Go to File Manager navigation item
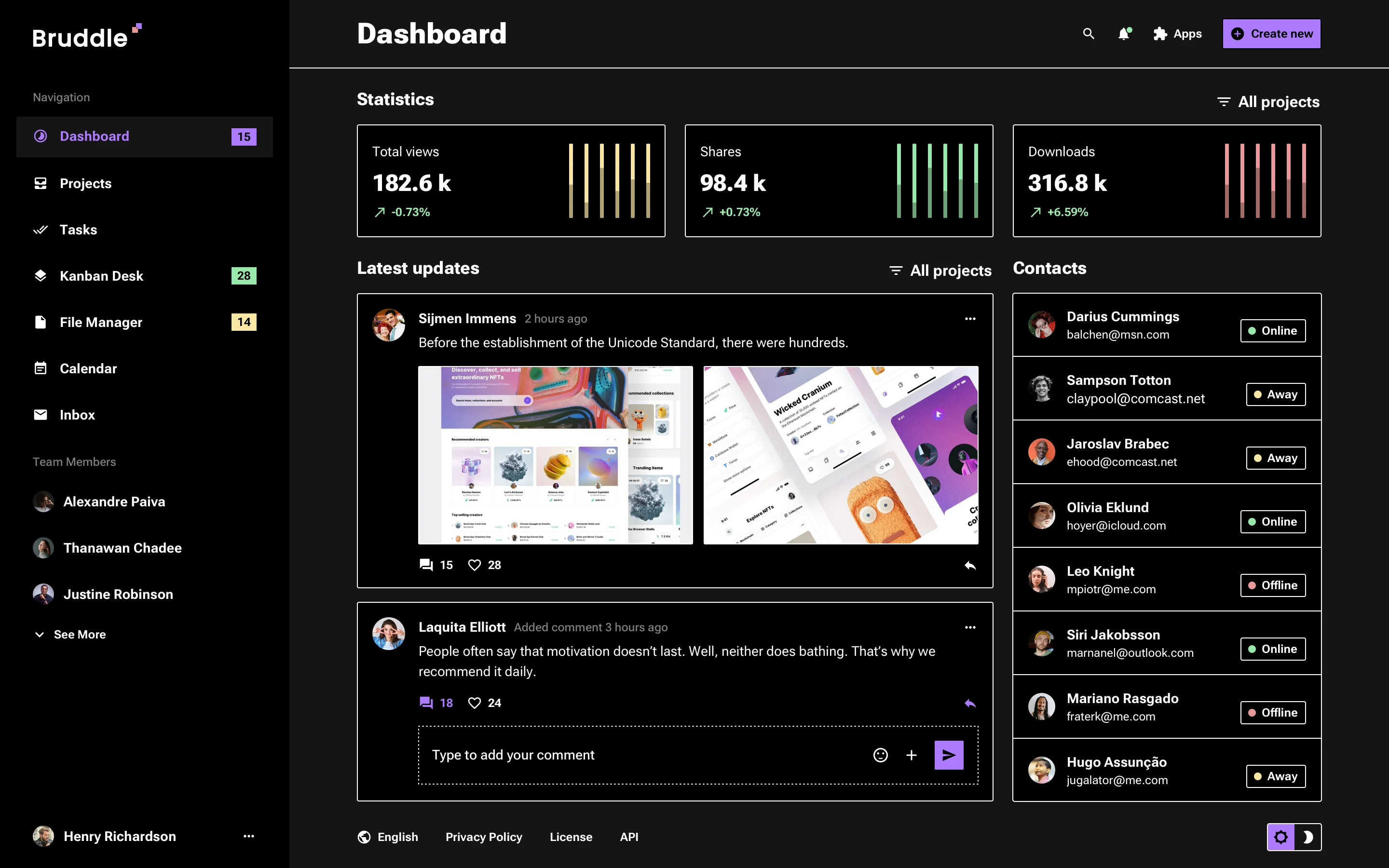Screen dimensions: 1389x868 (101, 323)
